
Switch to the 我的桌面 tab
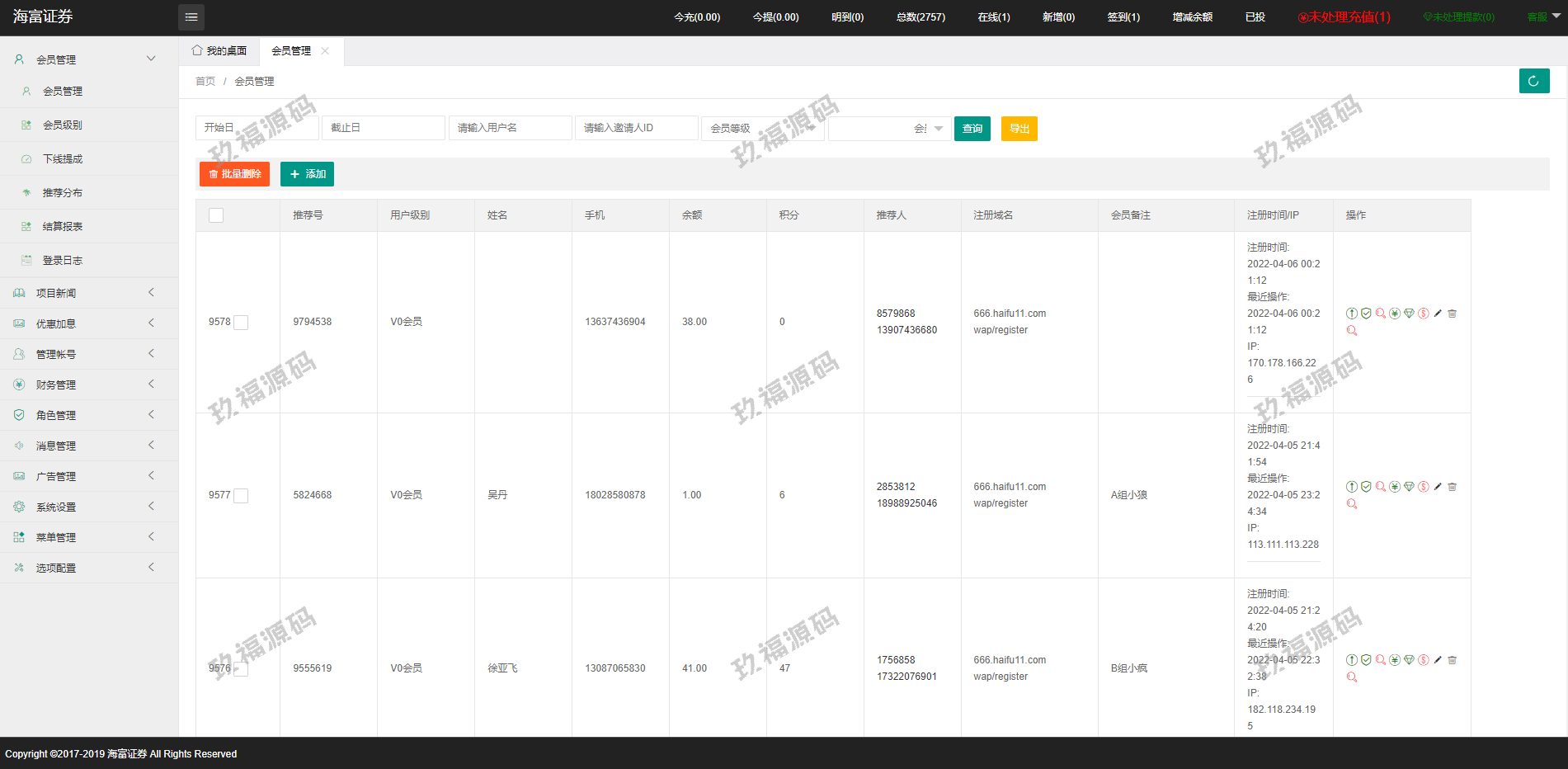220,51
